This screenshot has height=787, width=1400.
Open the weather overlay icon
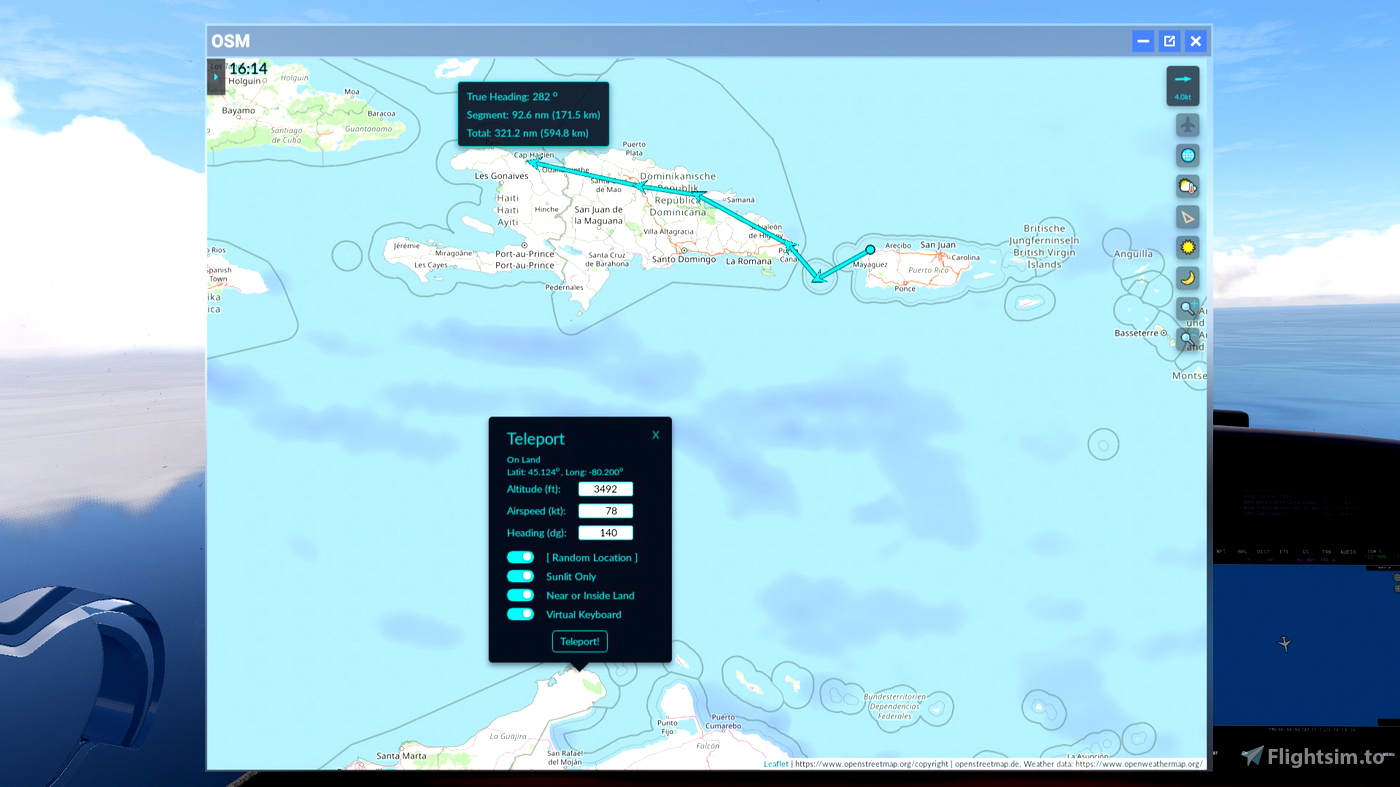point(1187,187)
